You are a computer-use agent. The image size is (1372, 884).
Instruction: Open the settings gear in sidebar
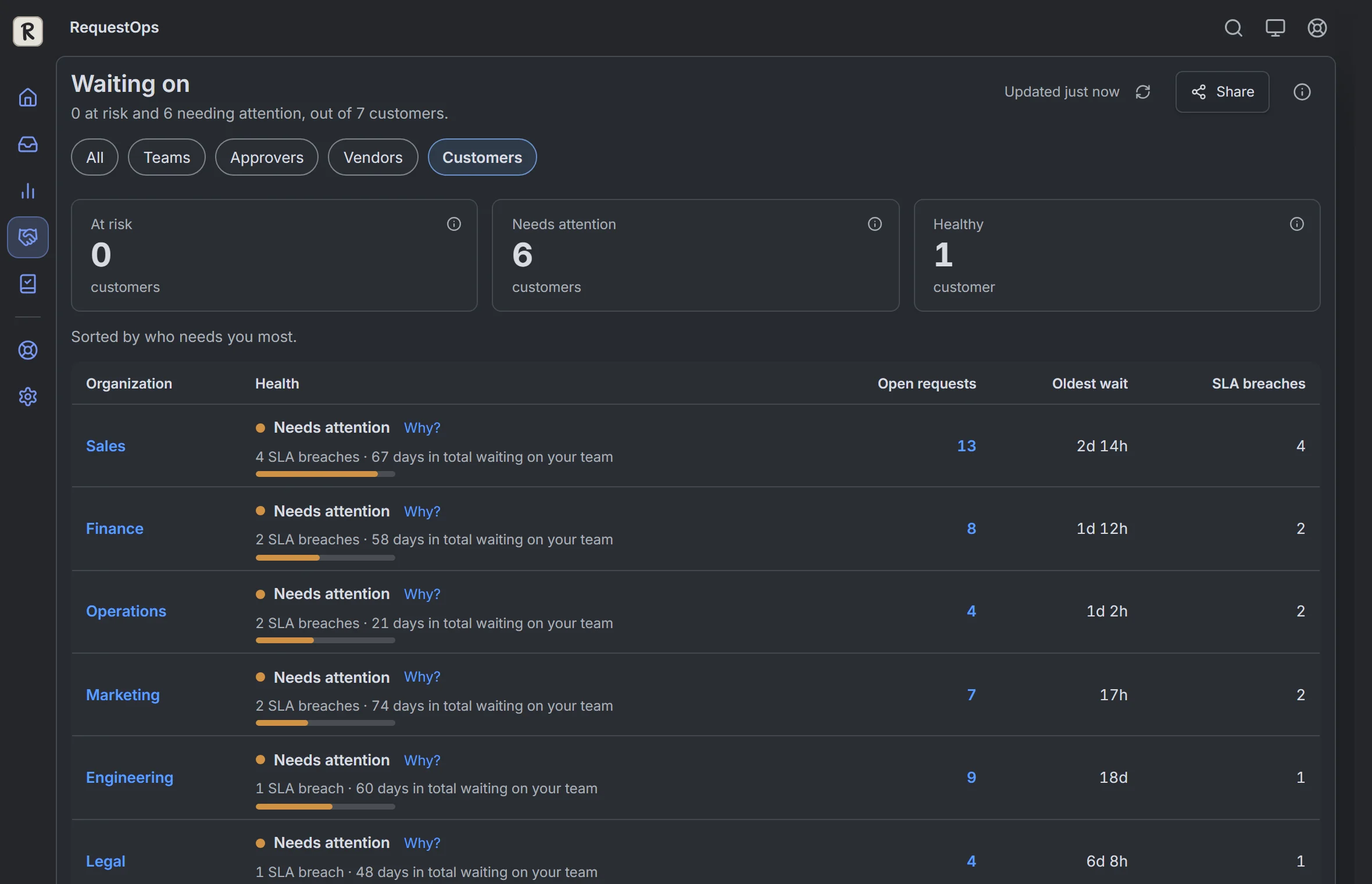tap(28, 397)
